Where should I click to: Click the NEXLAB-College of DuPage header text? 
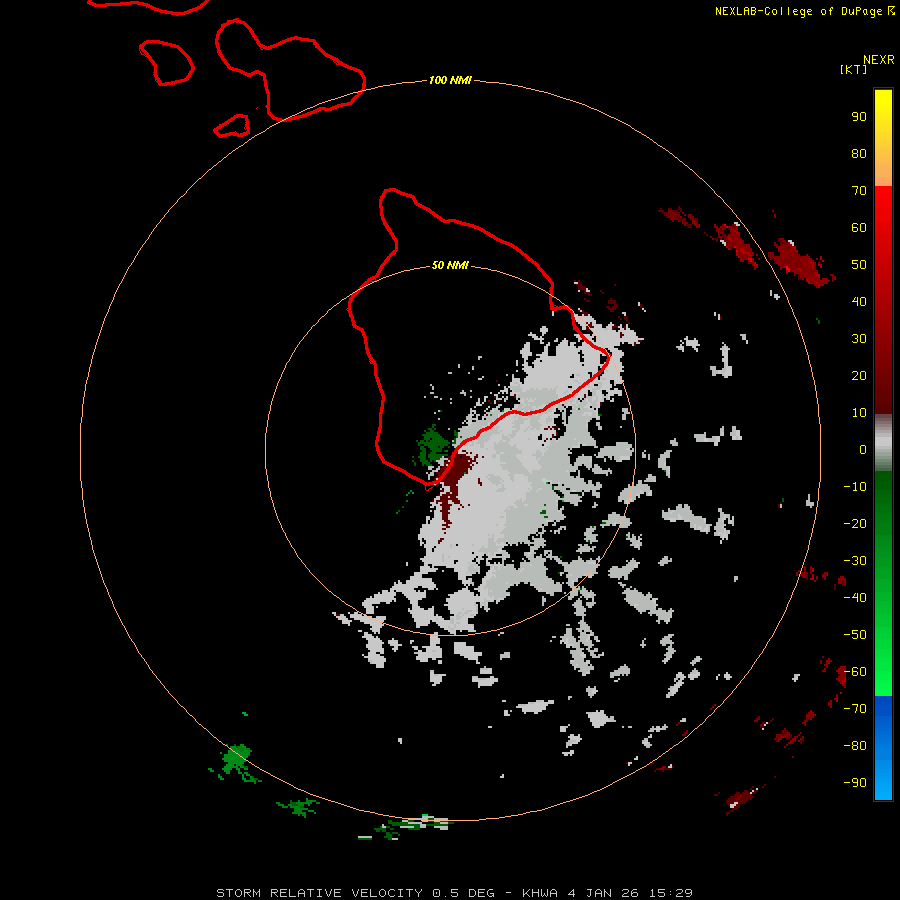coord(804,11)
